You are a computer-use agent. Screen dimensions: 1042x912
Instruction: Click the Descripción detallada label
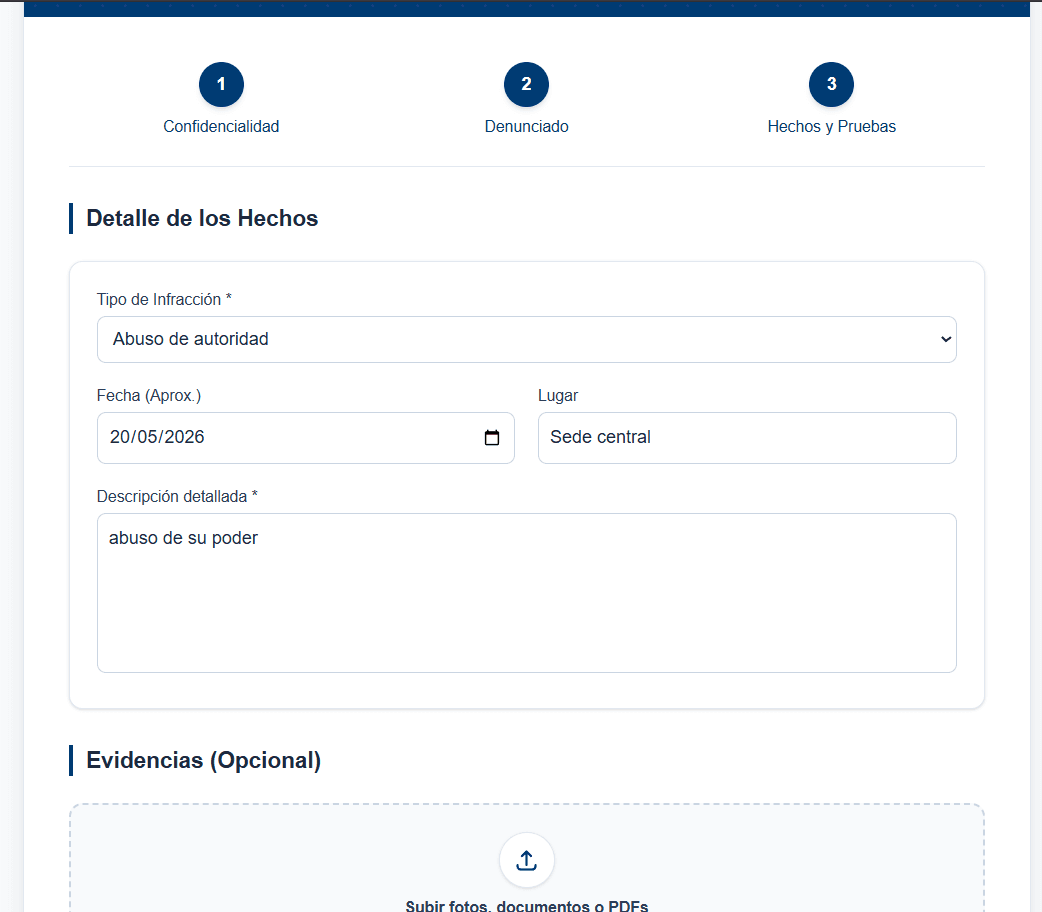[177, 496]
